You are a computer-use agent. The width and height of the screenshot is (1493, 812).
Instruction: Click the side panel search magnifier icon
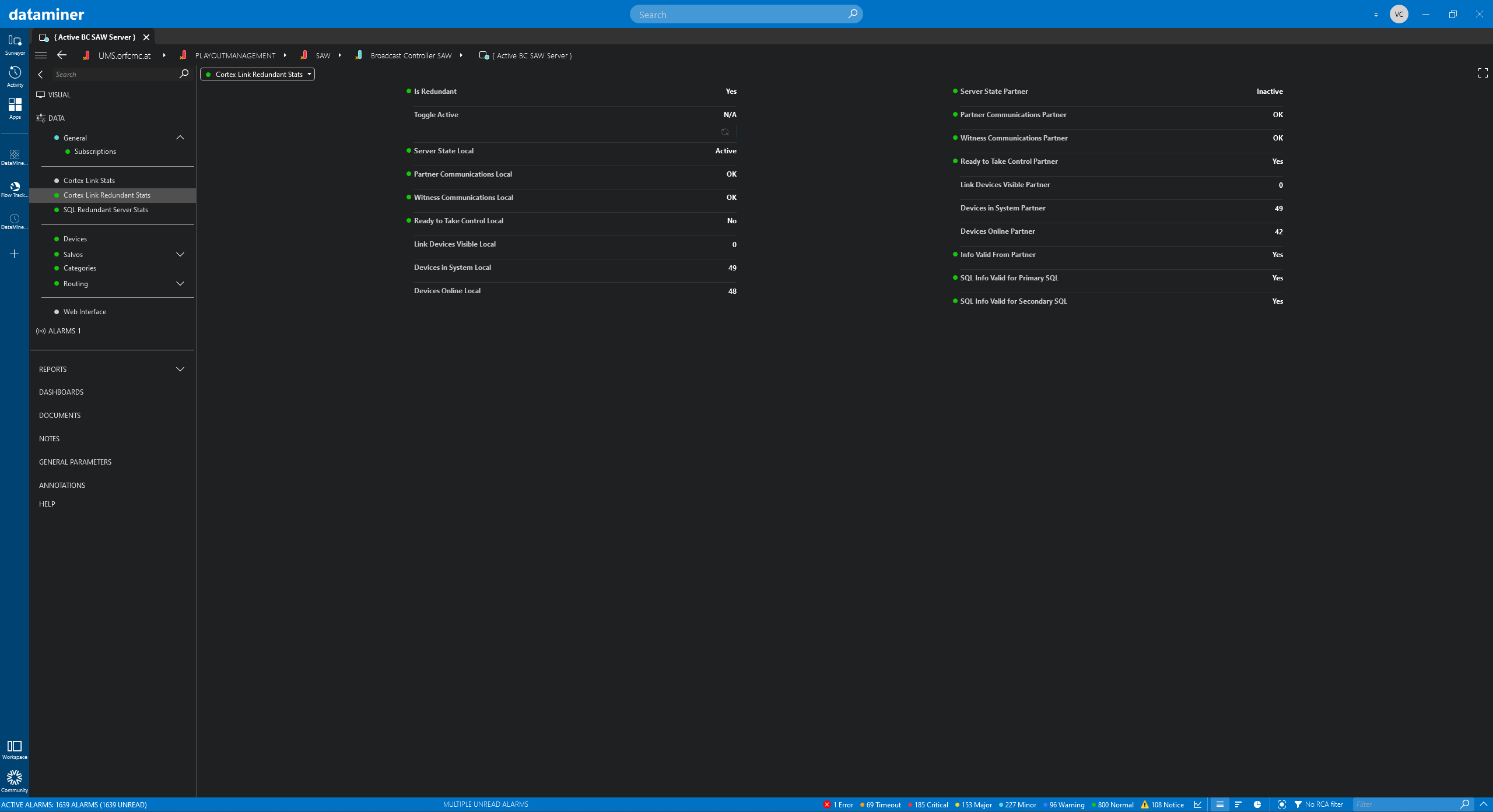point(184,74)
